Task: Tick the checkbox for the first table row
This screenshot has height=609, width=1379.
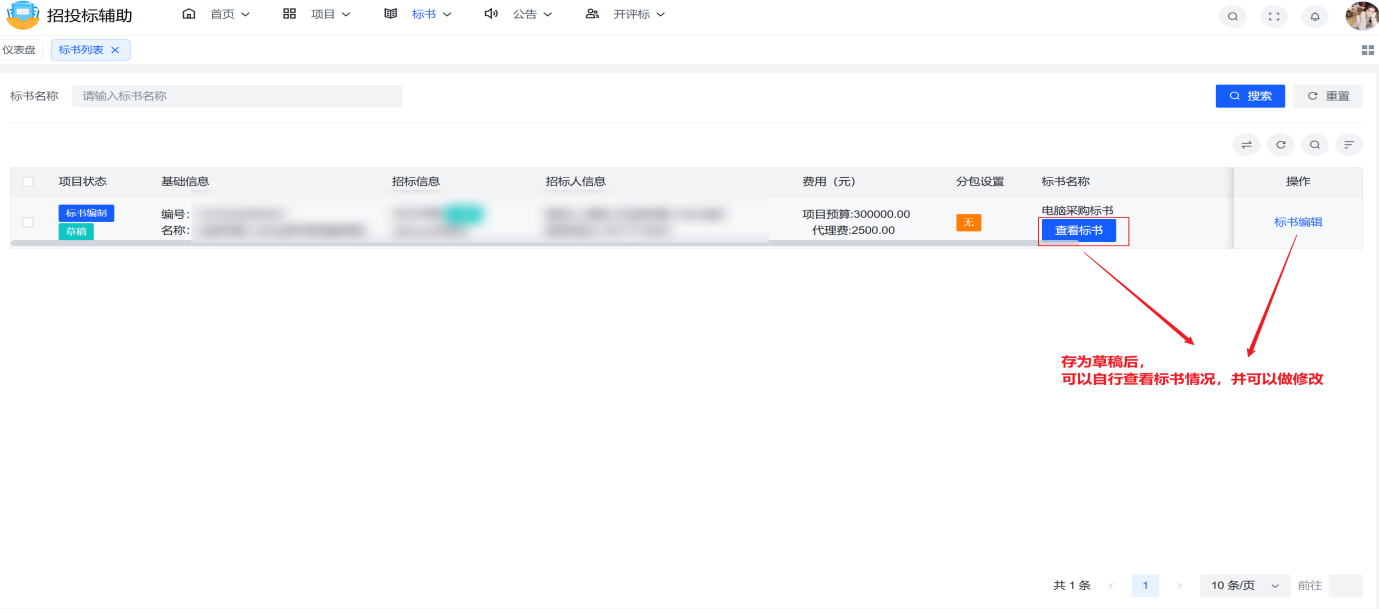Action: (28, 222)
